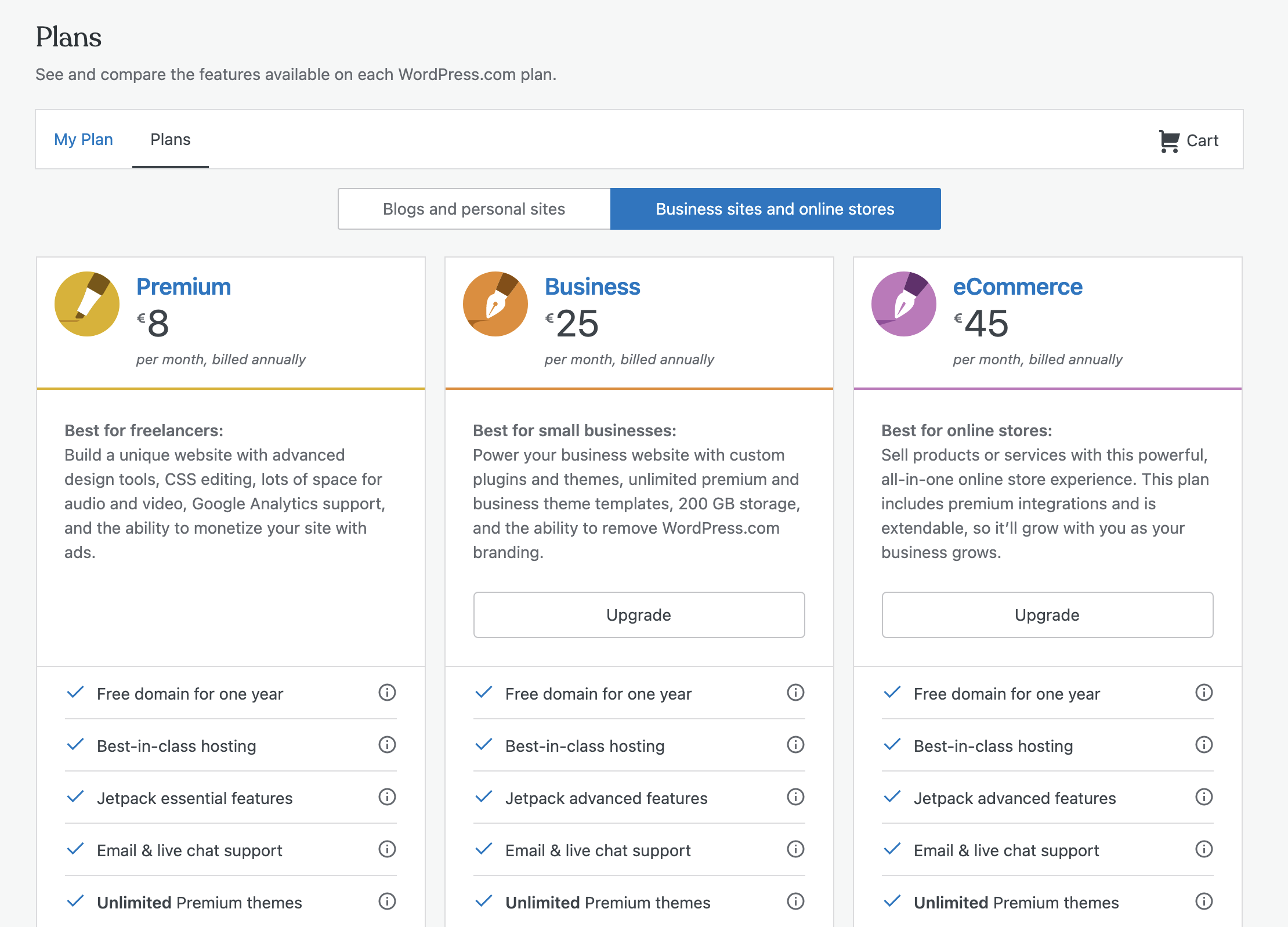Select the Plans tab
1288x927 pixels.
tap(170, 140)
